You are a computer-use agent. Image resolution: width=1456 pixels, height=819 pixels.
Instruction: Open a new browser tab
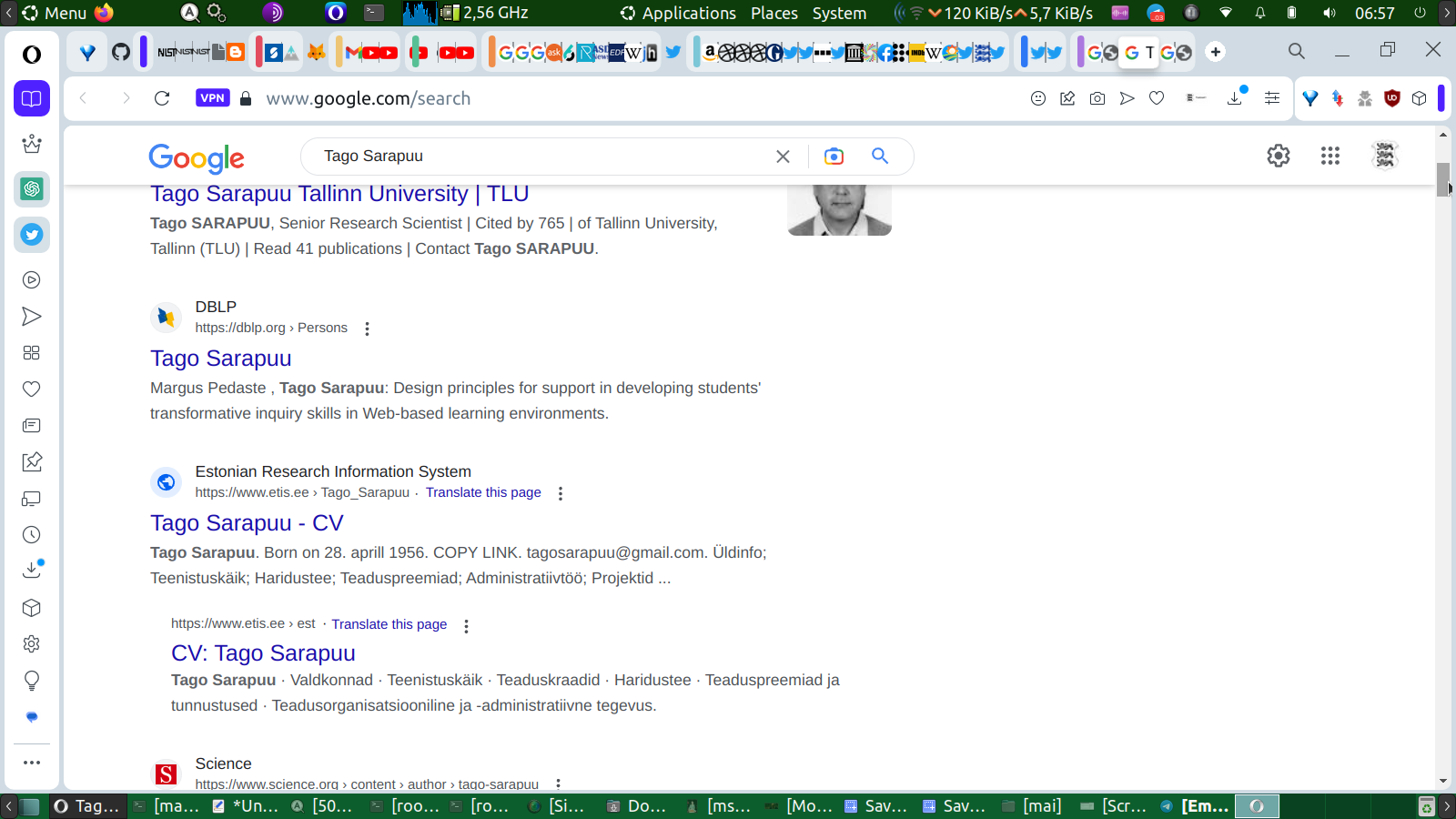[x=1216, y=52]
